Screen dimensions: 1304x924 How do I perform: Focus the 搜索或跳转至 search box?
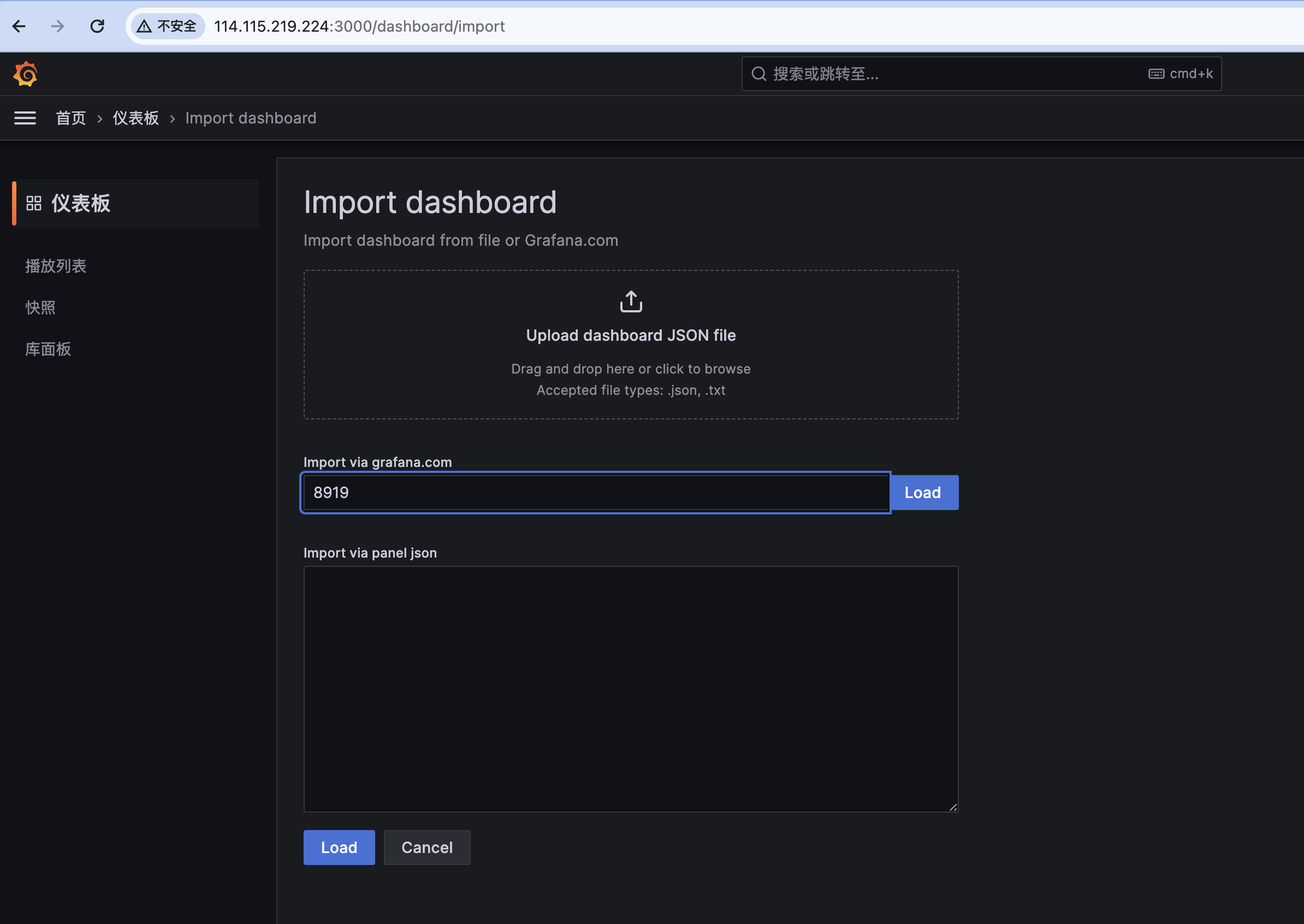[981, 74]
